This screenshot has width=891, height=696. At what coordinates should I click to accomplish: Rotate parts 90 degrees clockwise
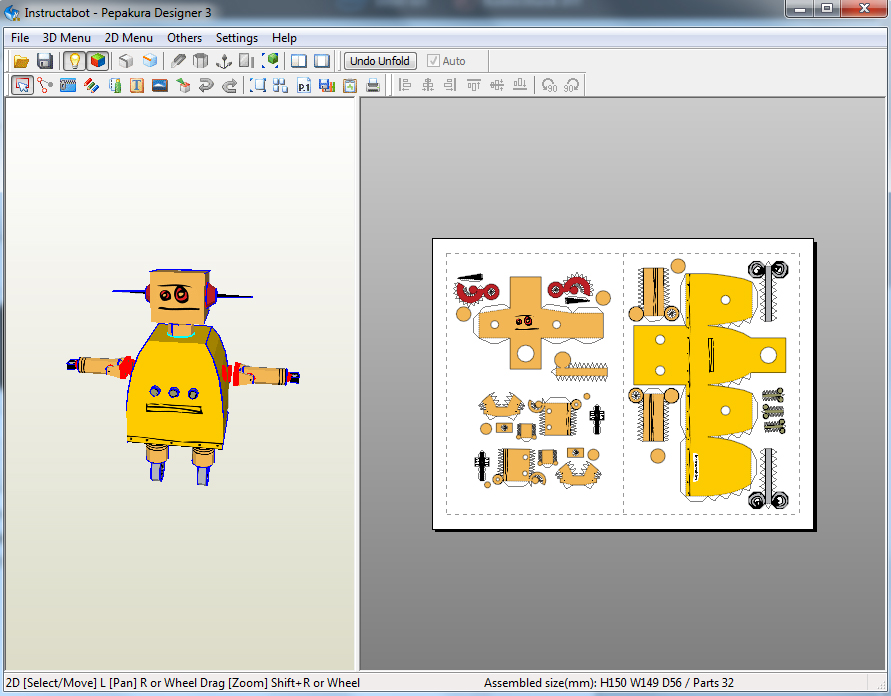click(x=572, y=85)
